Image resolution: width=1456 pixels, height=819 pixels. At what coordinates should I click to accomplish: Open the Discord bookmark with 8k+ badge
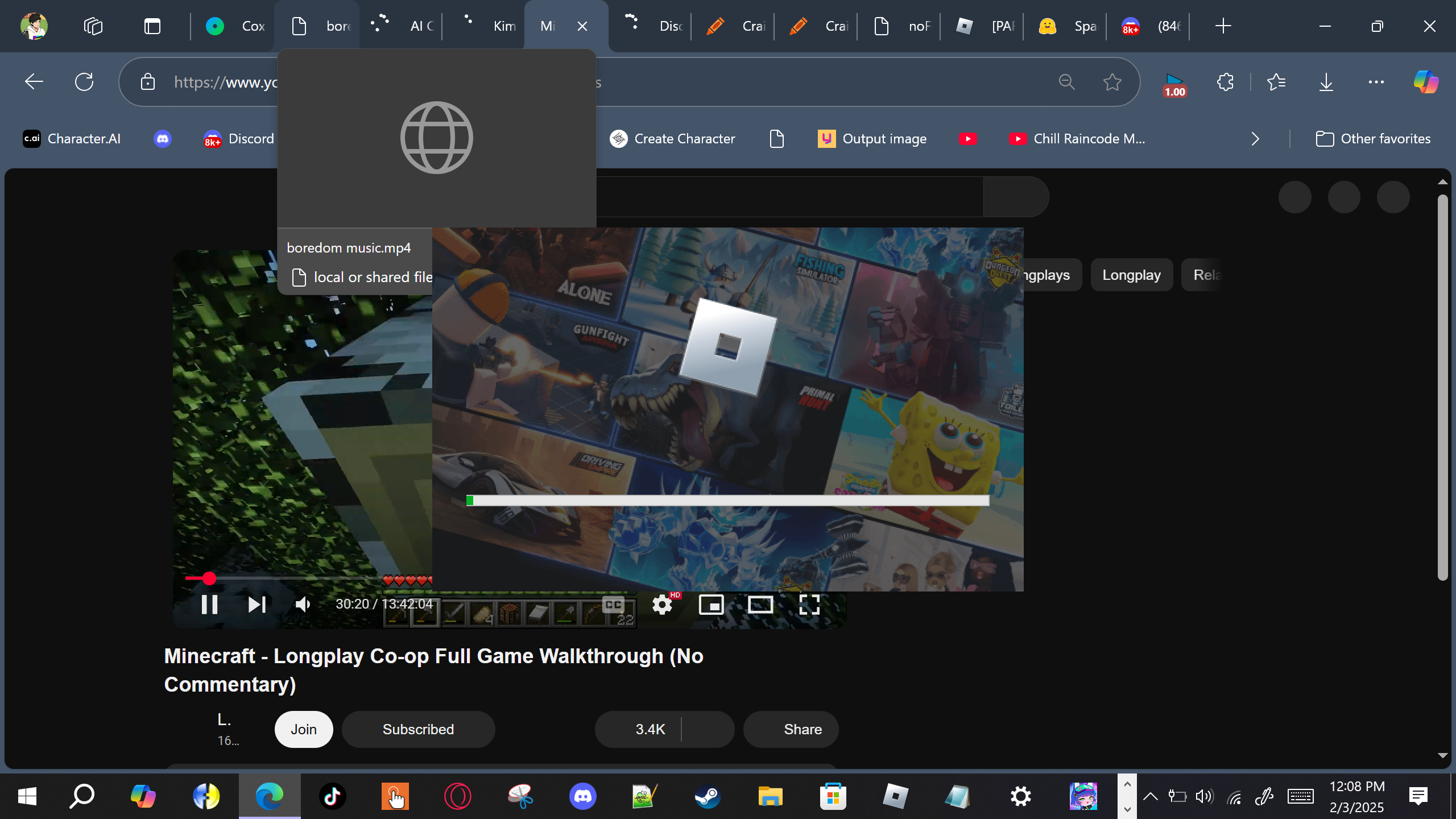[x=239, y=139]
